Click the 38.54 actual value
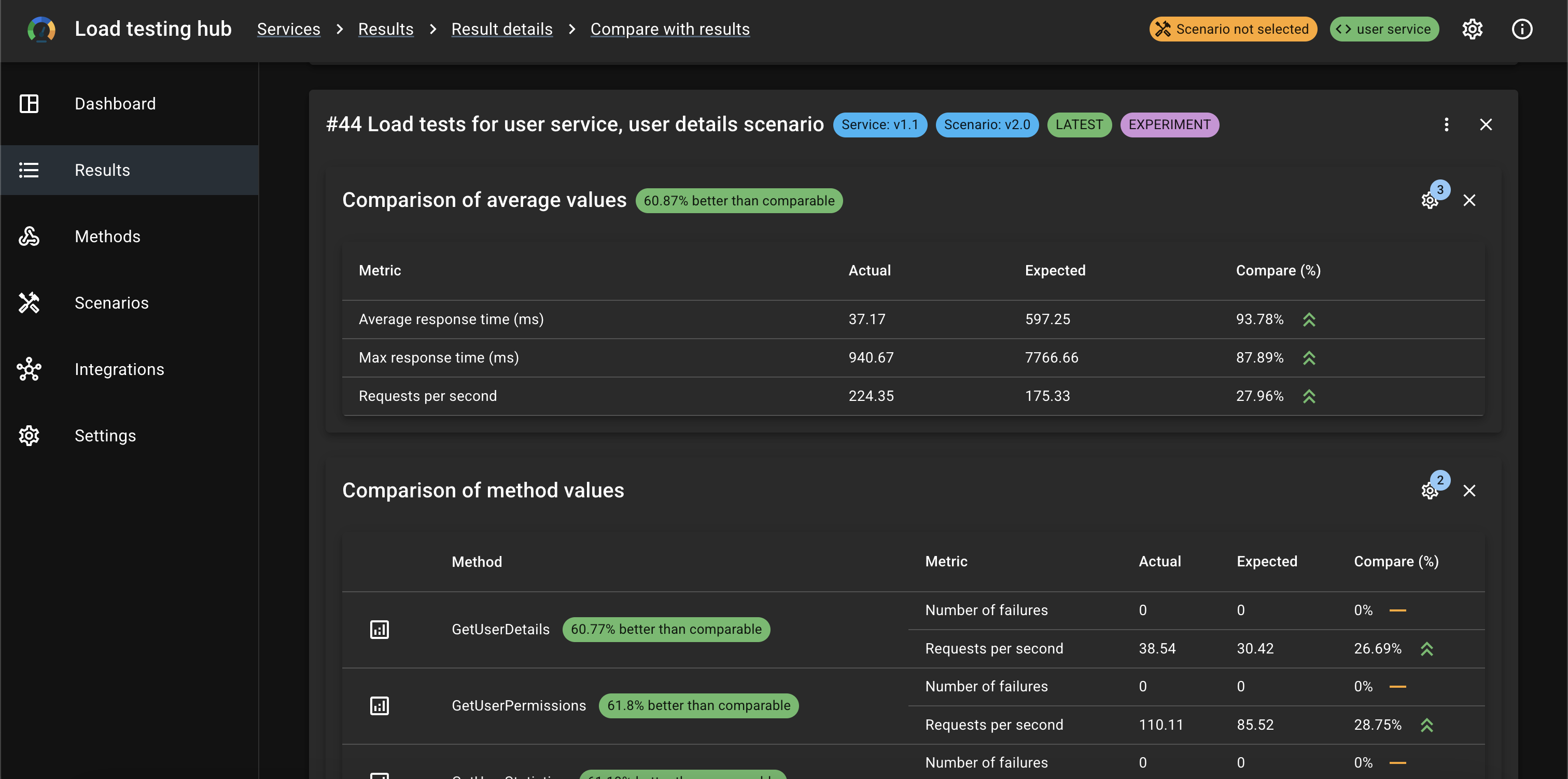The image size is (1568, 779). point(1157,649)
